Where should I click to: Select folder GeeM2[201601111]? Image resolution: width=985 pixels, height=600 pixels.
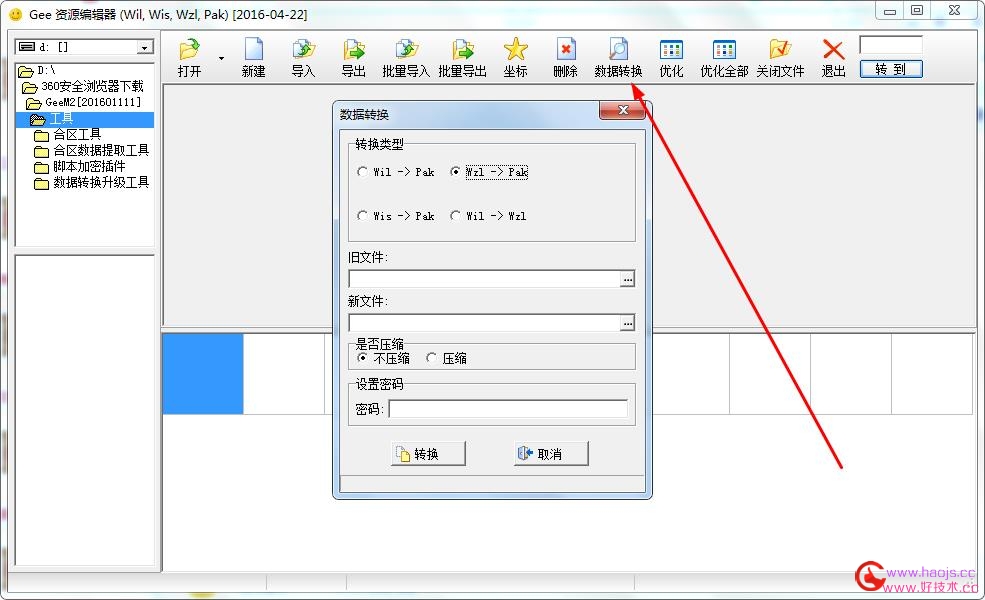coord(84,102)
